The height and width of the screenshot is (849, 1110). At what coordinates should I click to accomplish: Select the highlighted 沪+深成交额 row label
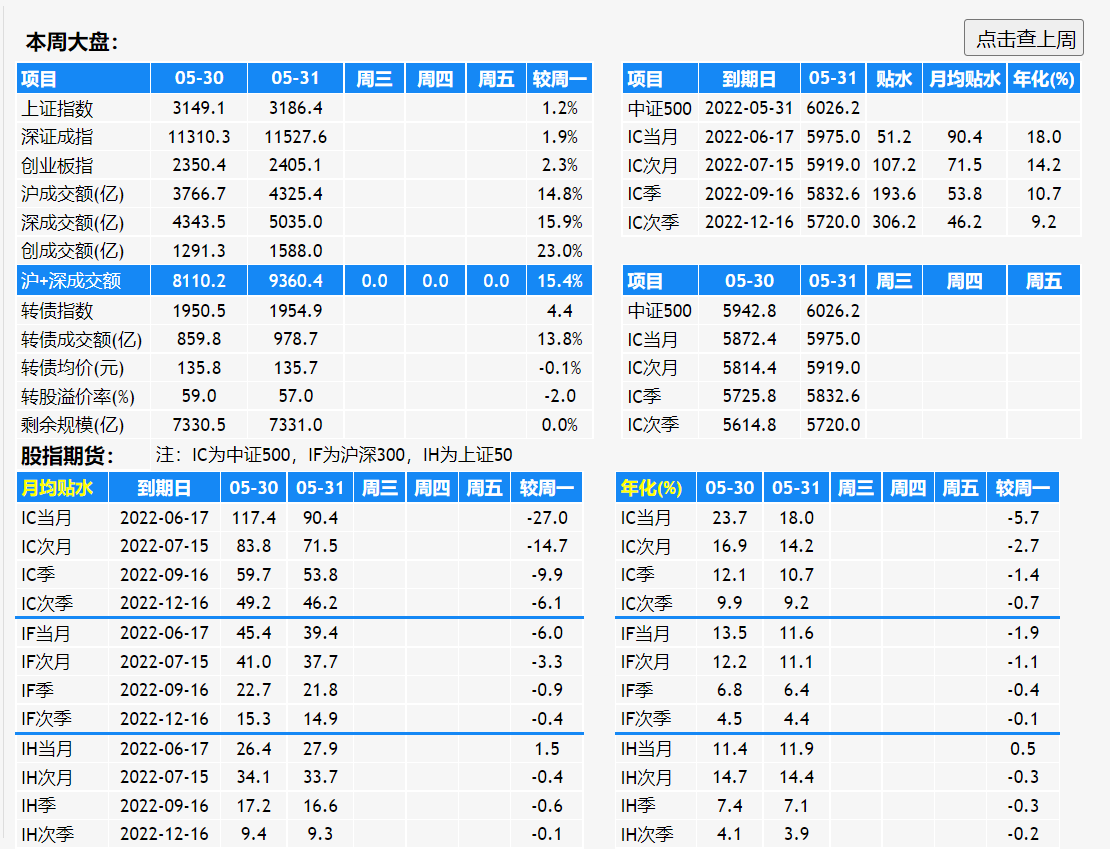[71, 281]
